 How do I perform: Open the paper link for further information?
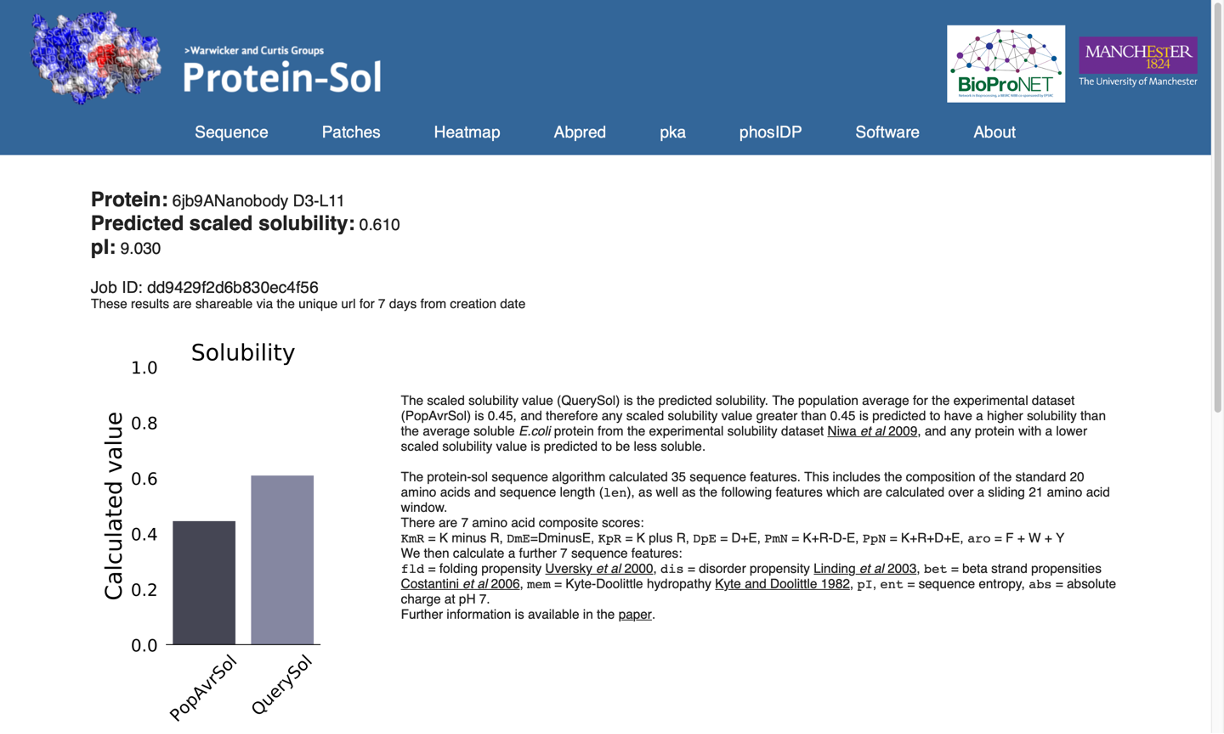point(635,613)
